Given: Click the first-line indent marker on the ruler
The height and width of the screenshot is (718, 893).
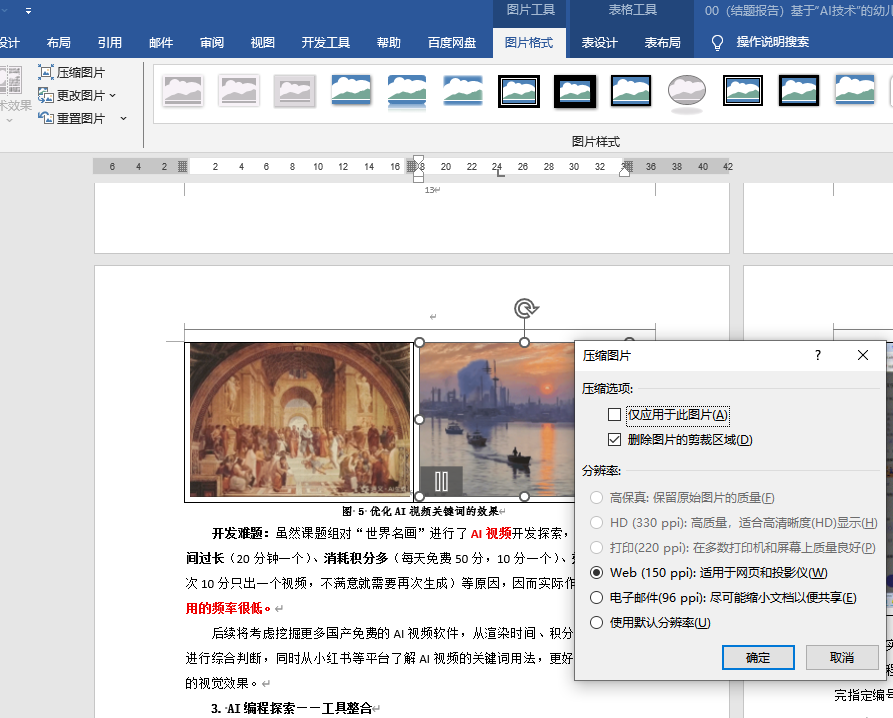Looking at the screenshot, I should pos(419,161).
